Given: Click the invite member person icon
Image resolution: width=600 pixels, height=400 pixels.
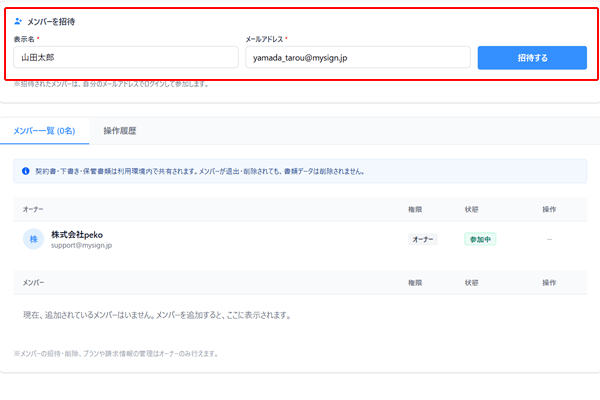Looking at the screenshot, I should [18, 21].
